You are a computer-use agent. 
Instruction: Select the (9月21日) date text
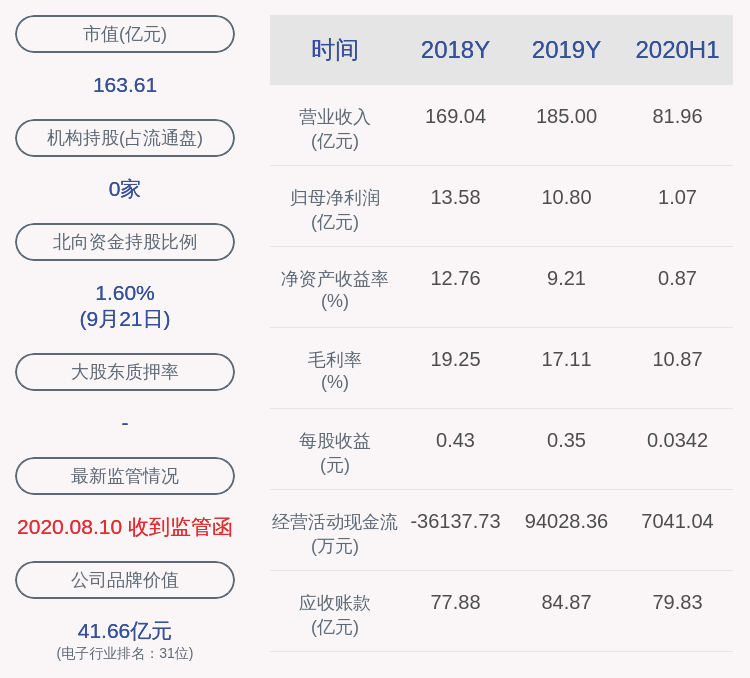tap(125, 319)
